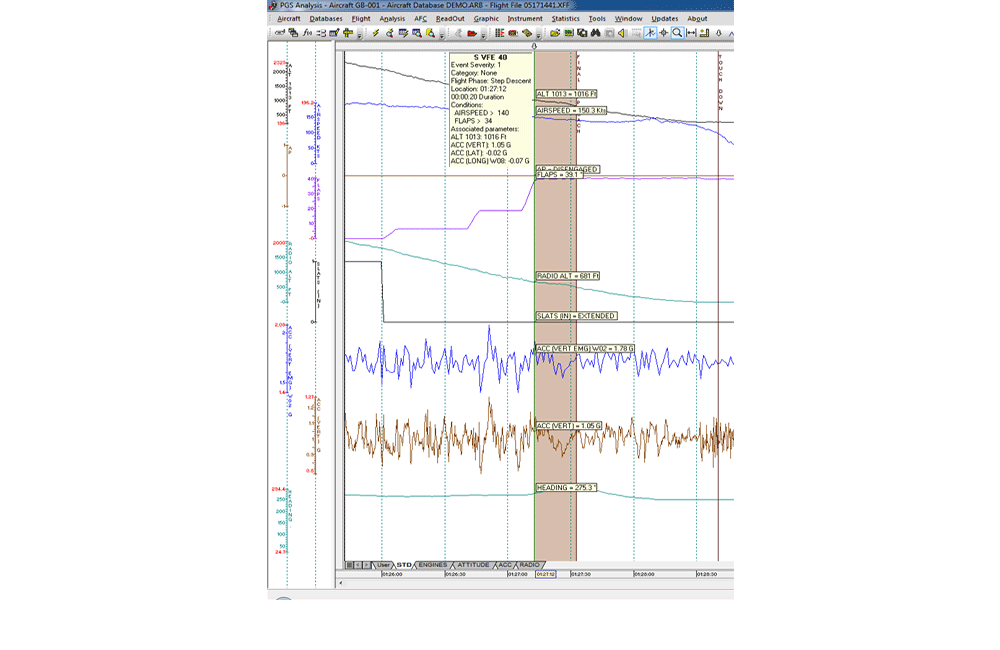The image size is (1000, 650).
Task: Click the previous-tab left arrow button
Action: point(358,565)
